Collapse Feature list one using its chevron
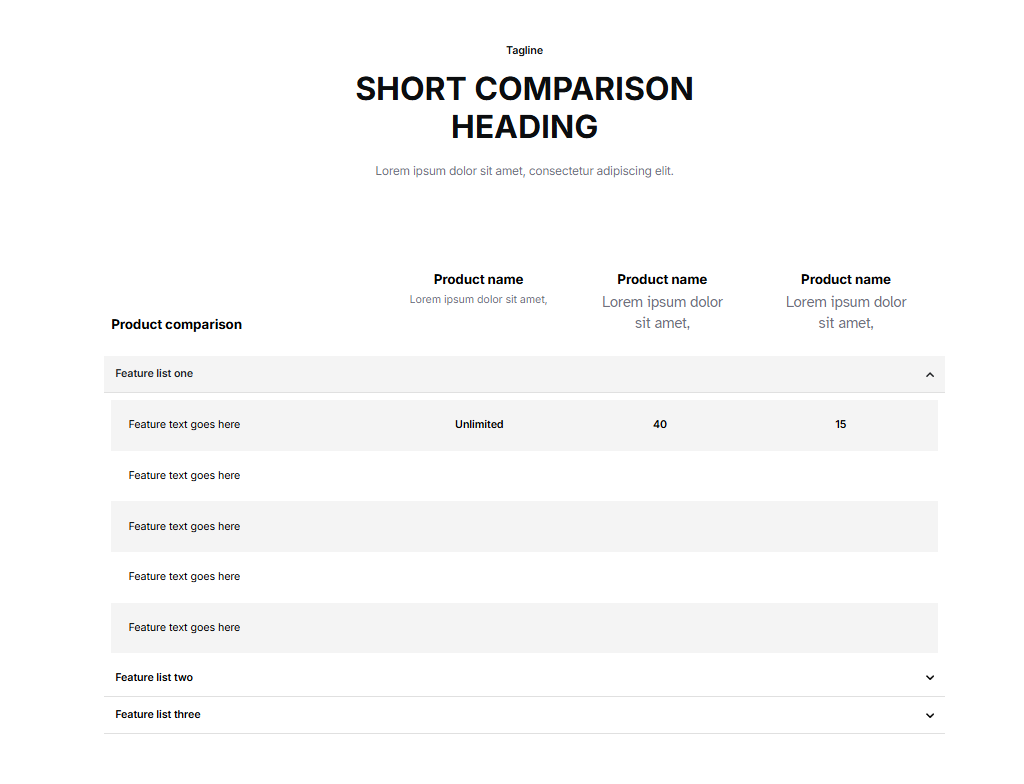 pos(929,375)
